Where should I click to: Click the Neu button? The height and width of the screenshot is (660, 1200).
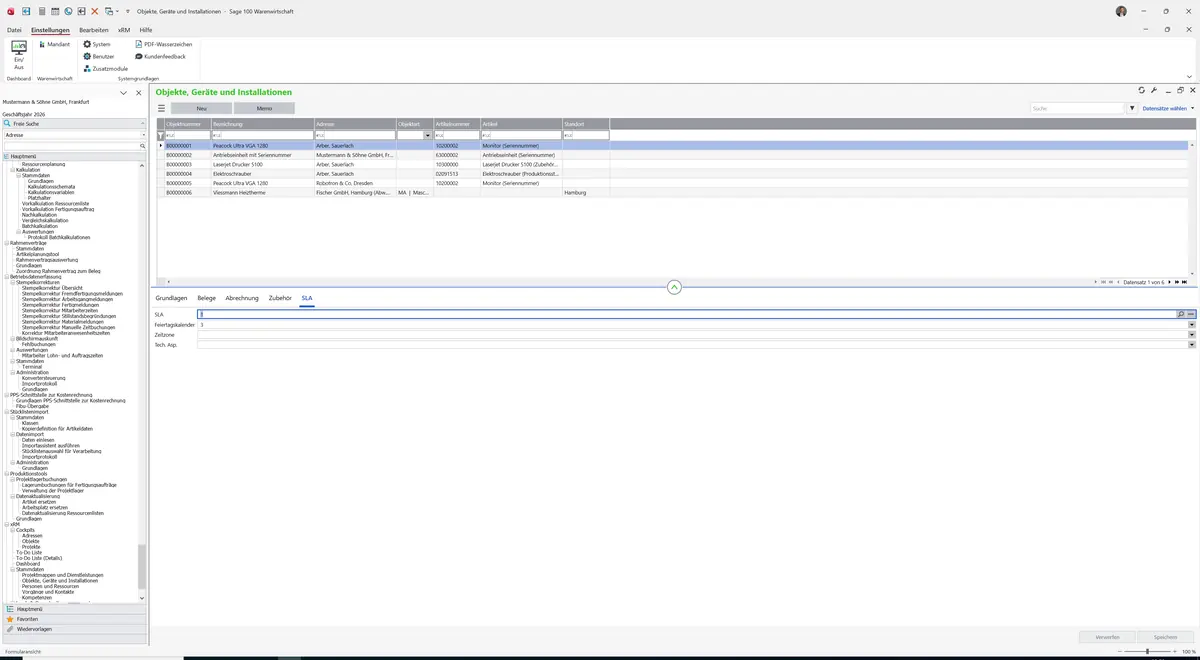tap(201, 108)
